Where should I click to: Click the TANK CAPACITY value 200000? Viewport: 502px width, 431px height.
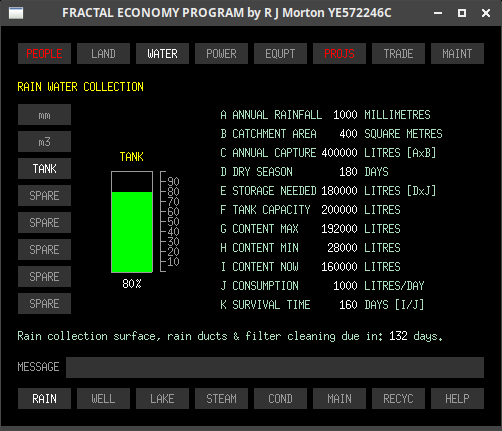(339, 210)
